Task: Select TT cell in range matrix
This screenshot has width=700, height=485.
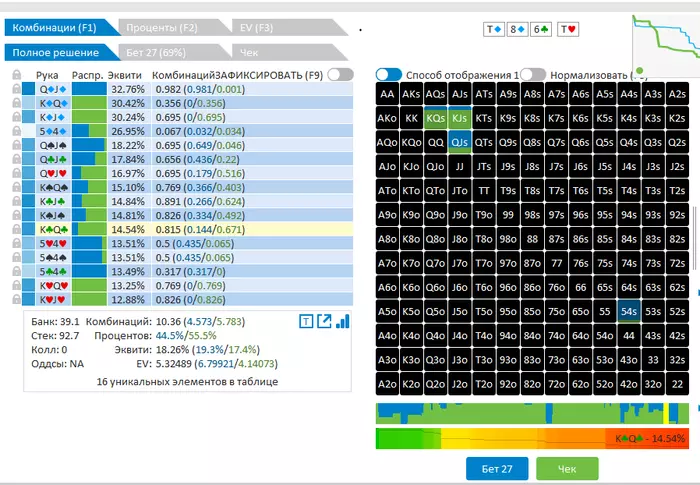Action: [483, 190]
